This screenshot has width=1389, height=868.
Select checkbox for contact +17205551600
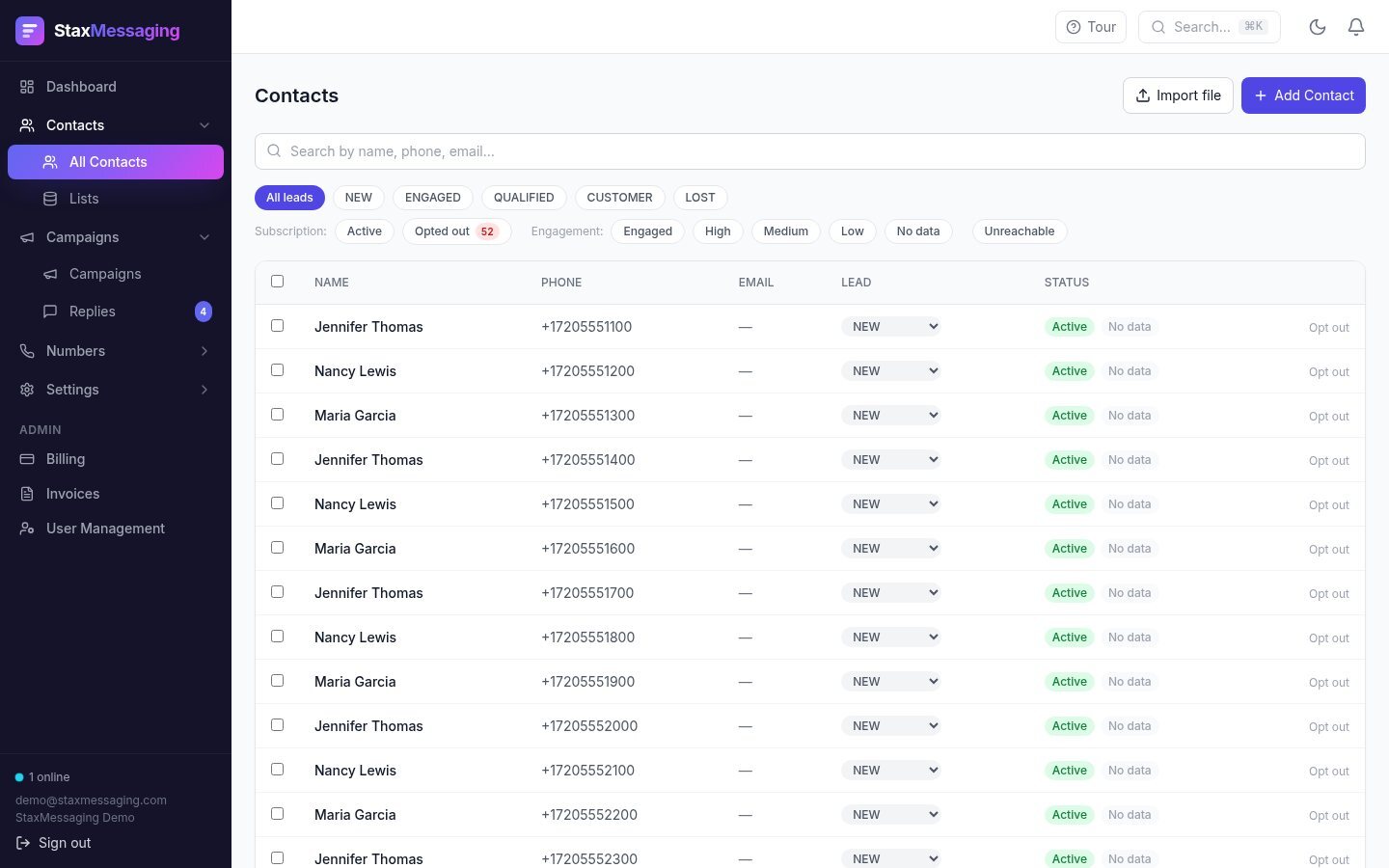[278, 548]
